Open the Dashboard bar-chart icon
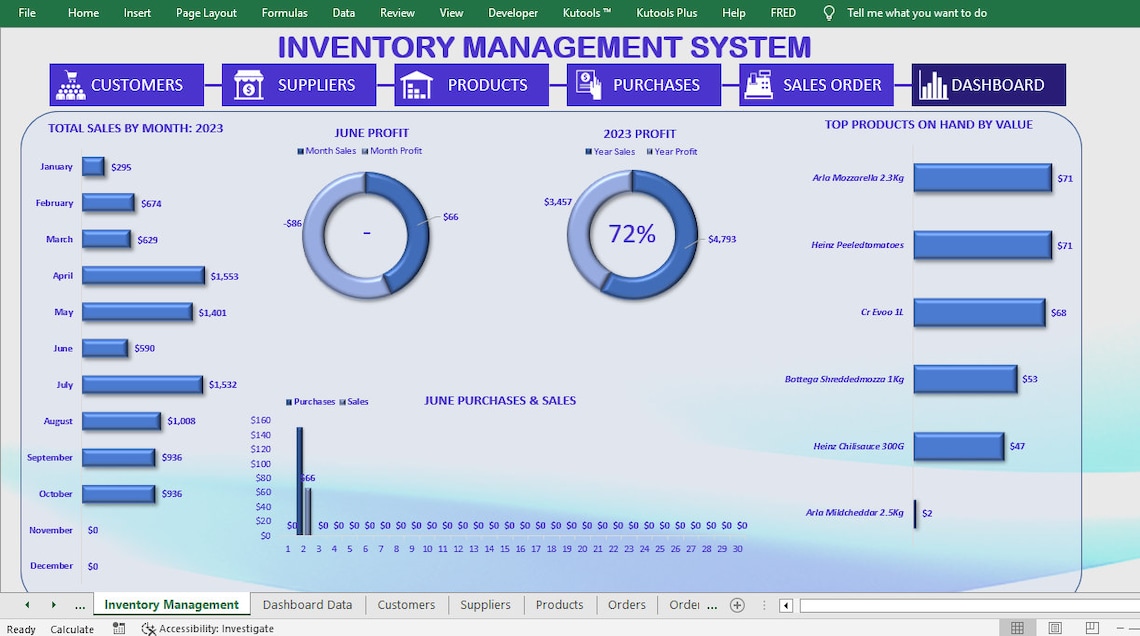 (934, 85)
